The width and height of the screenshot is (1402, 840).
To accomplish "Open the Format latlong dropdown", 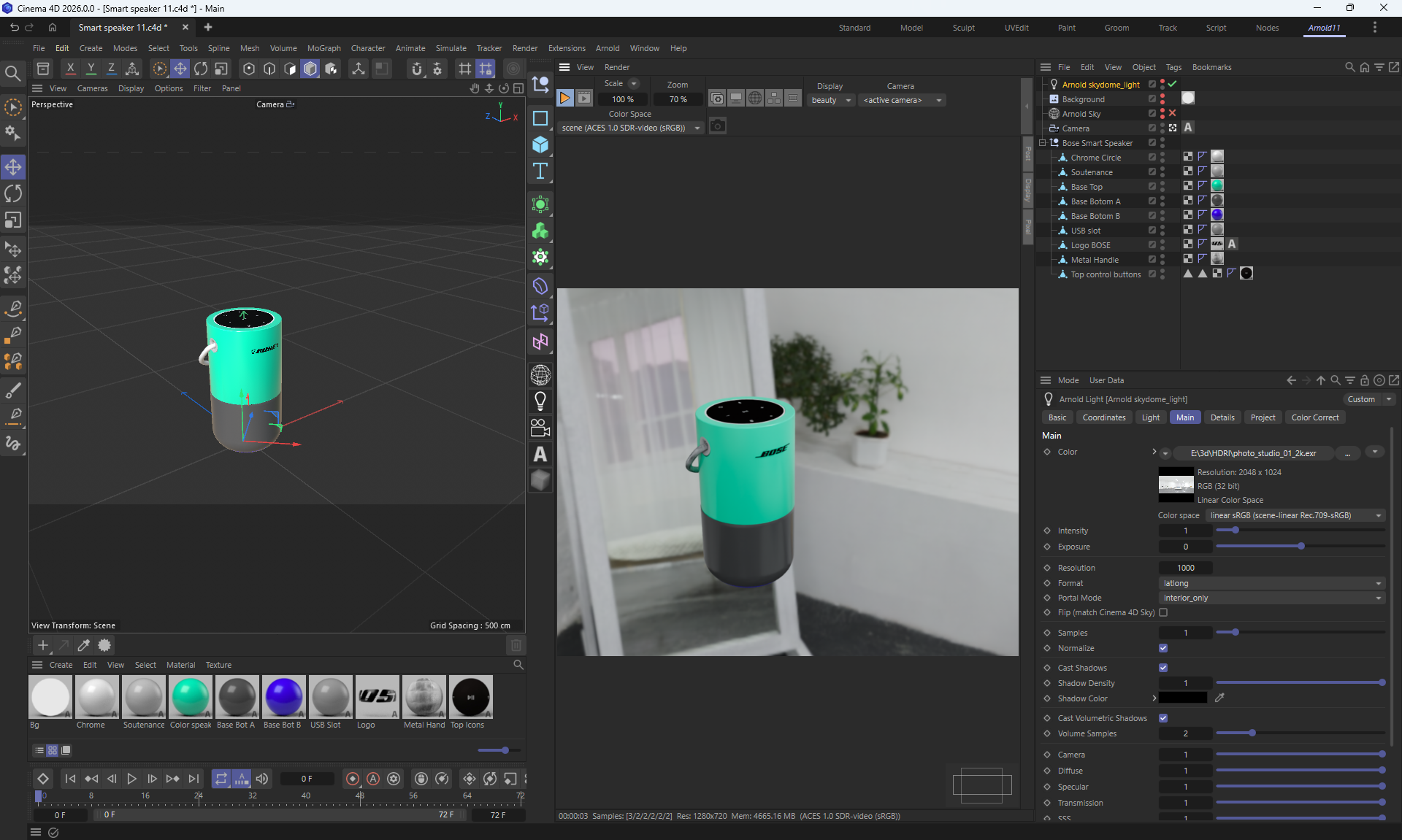I will pyautogui.click(x=1271, y=583).
